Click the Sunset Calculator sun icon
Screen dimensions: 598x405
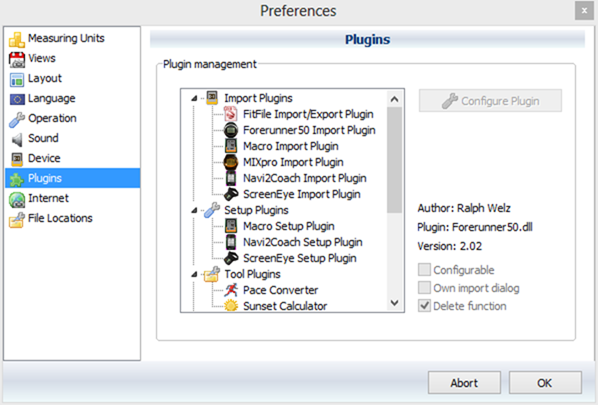coord(231,306)
